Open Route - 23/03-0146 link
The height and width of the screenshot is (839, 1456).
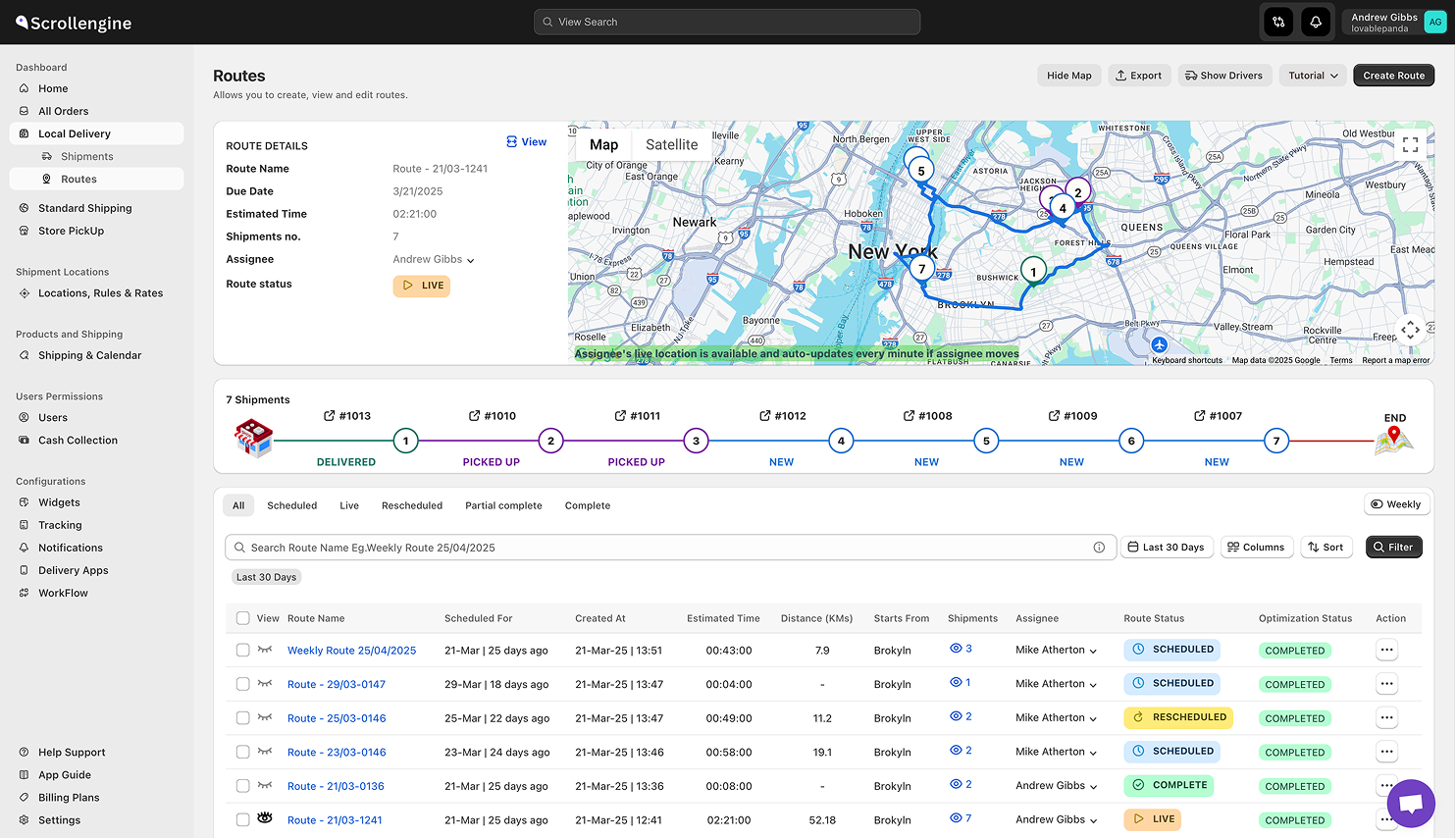337,753
